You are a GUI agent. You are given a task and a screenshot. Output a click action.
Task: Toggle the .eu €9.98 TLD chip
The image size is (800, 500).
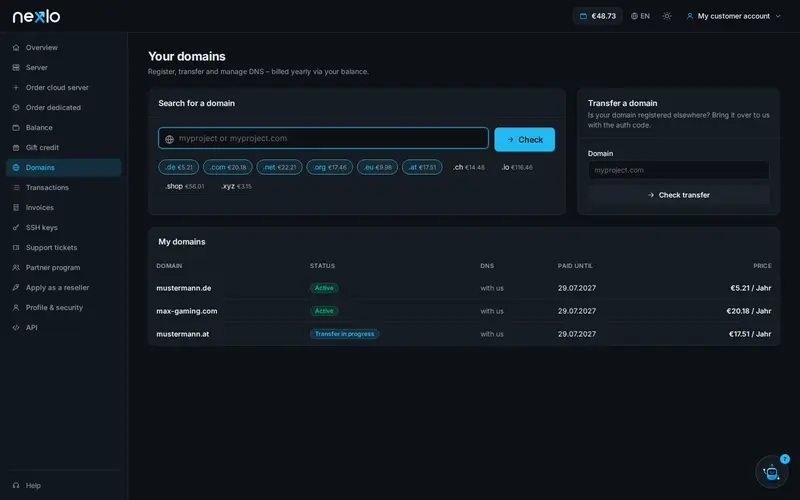378,167
